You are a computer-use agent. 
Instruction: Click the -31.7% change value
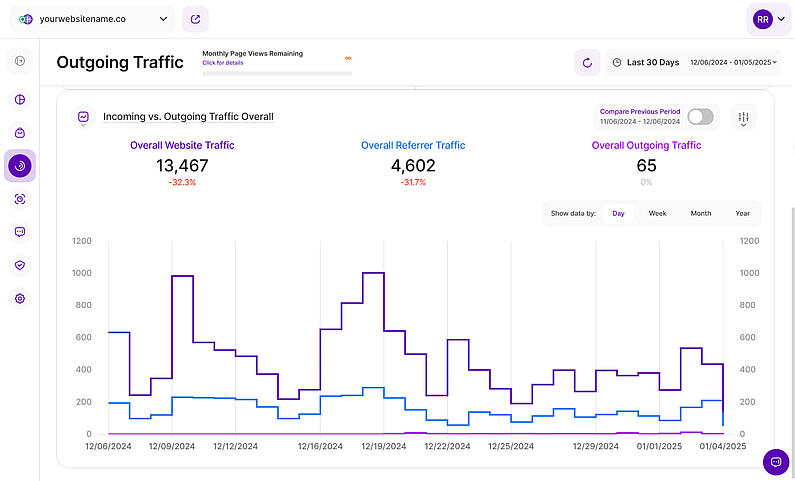[x=413, y=182]
